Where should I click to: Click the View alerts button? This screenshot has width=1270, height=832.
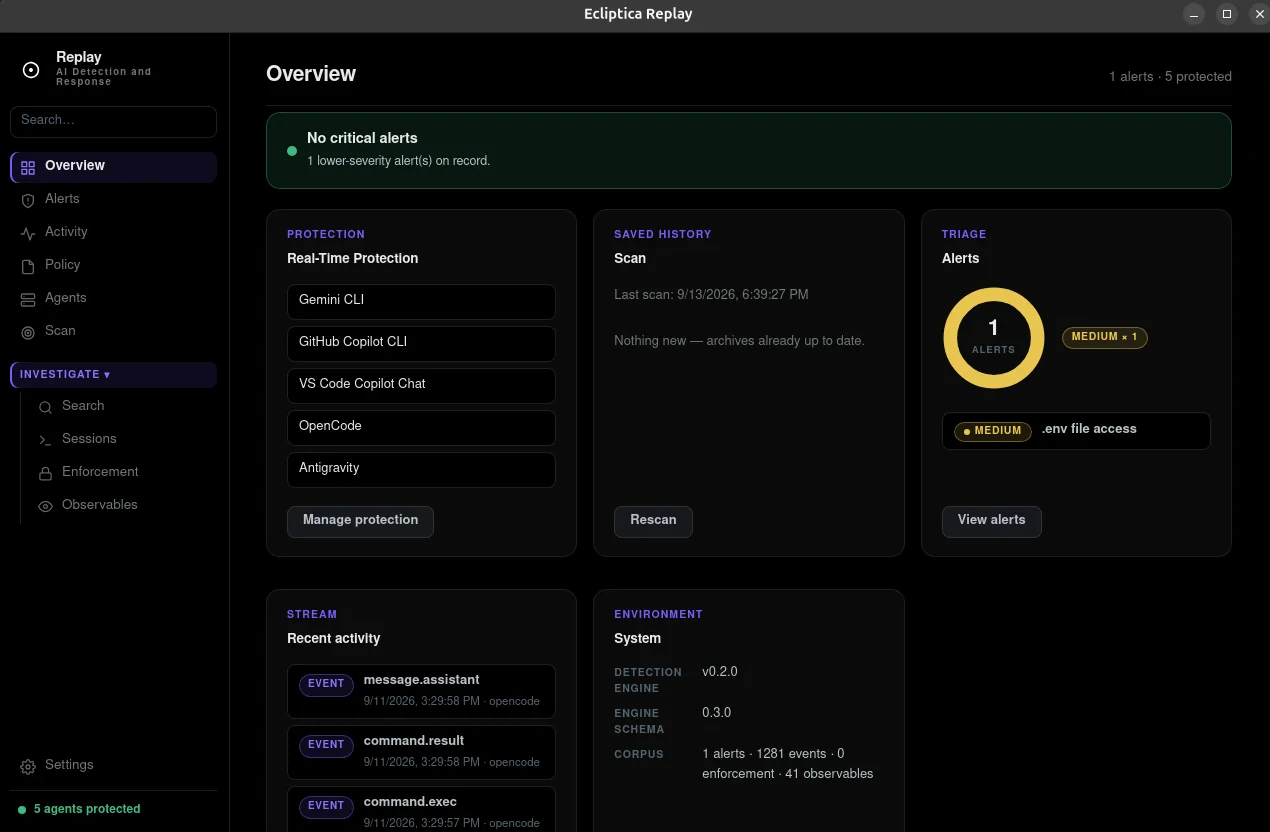991,521
